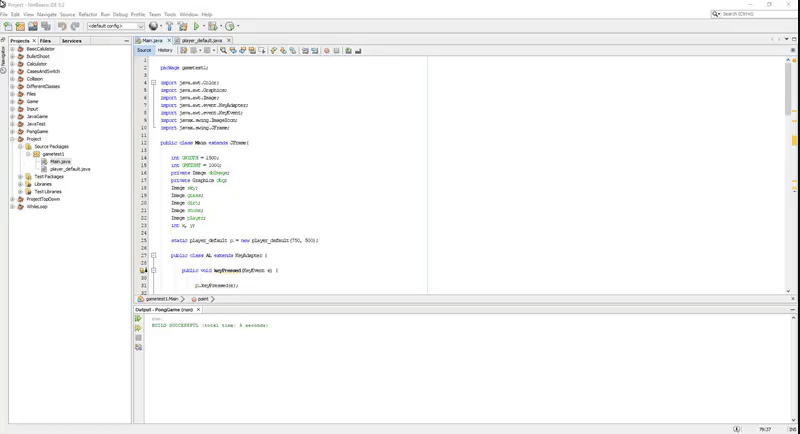Open the Profile Project dropdown arrow
This screenshot has width=800, height=434.
[x=238, y=26]
